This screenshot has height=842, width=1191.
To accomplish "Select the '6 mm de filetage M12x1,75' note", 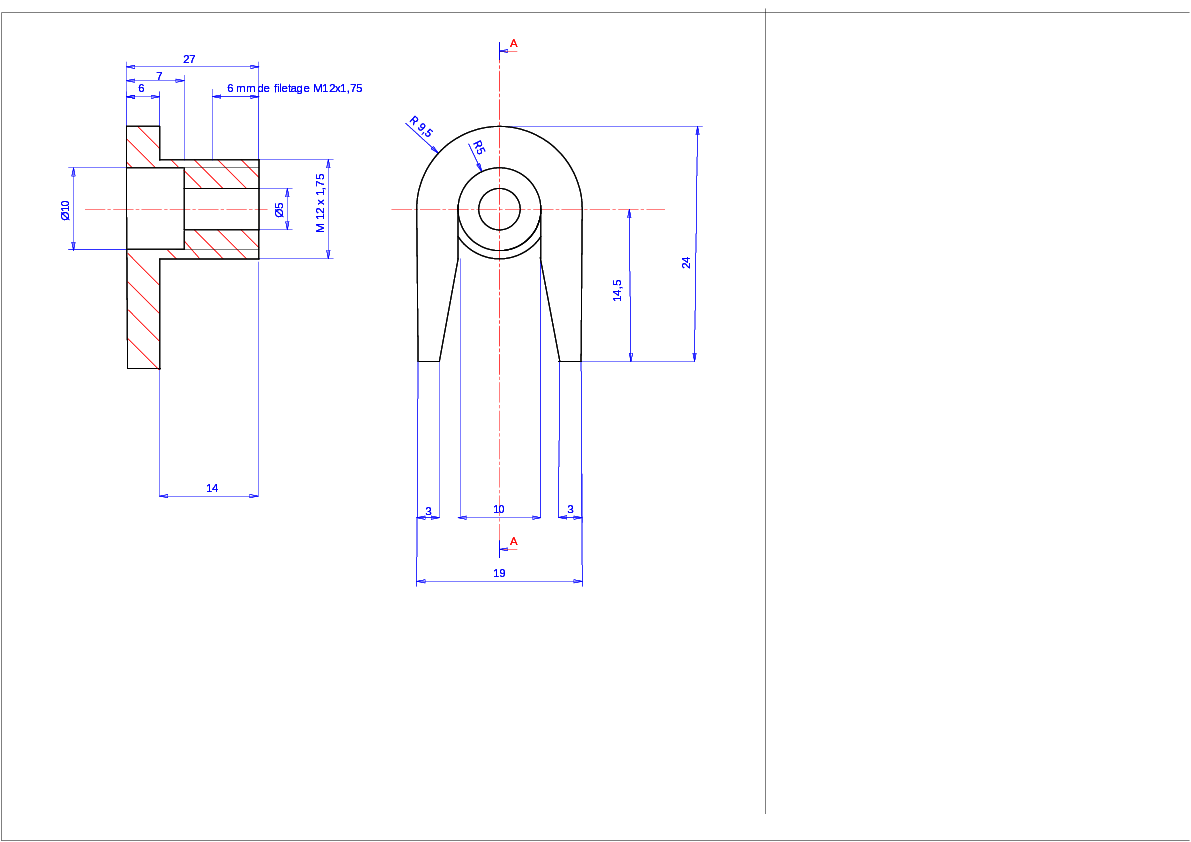I will [295, 88].
